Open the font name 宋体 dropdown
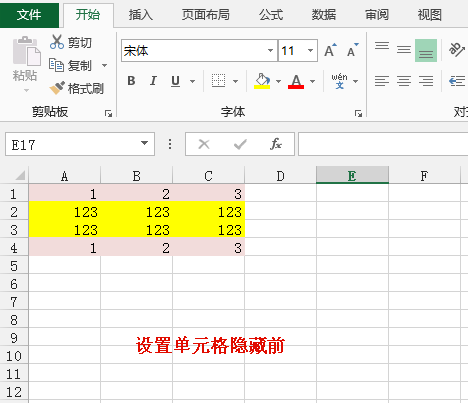Screen dimensions: 468x403 click(x=270, y=51)
